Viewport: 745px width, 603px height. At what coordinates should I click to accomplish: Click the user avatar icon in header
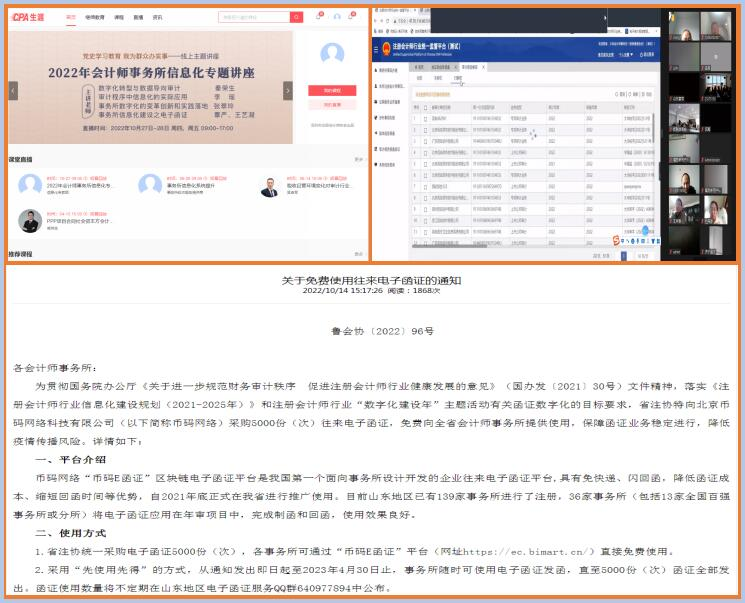coord(337,17)
